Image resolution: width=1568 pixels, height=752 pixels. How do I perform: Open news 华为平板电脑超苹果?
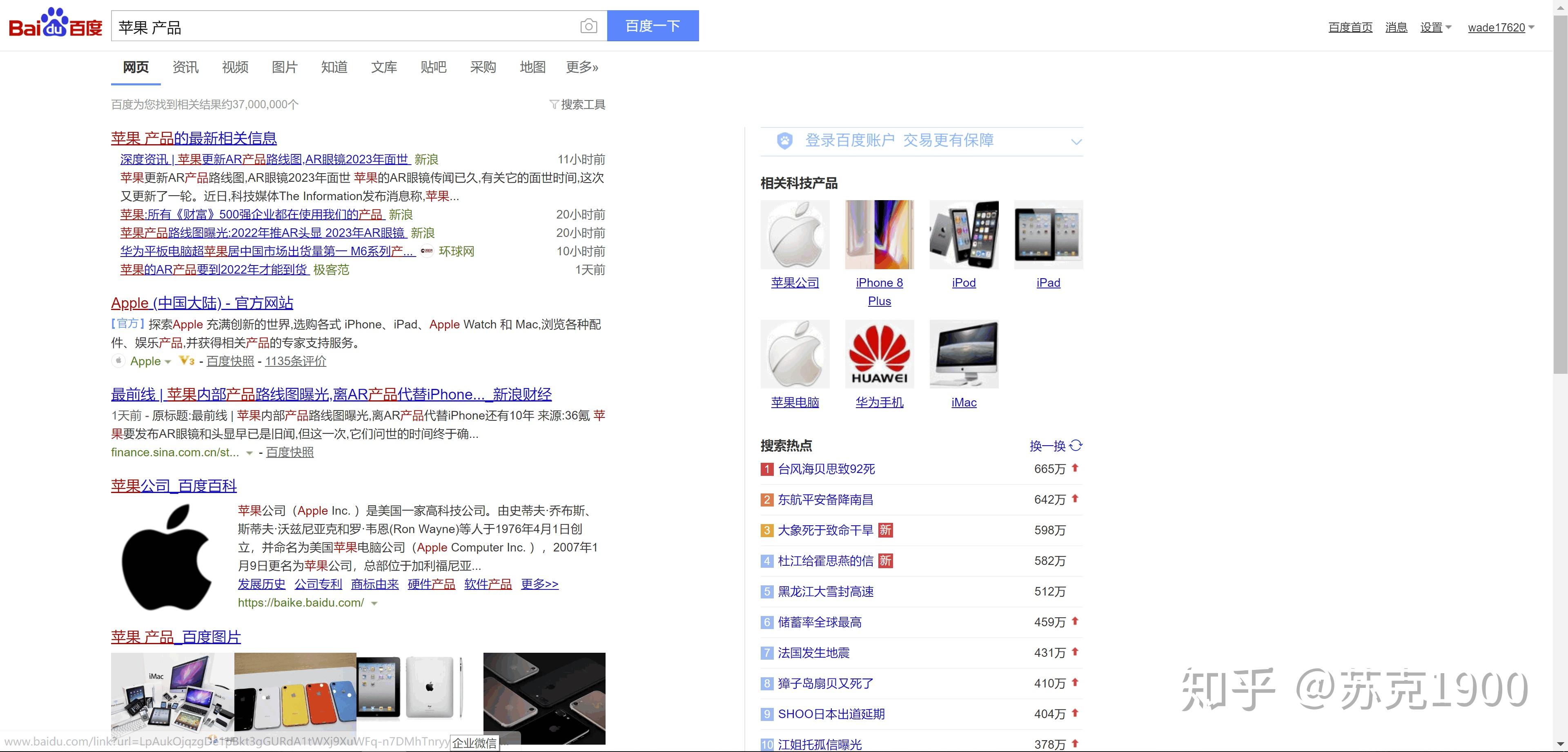click(268, 252)
